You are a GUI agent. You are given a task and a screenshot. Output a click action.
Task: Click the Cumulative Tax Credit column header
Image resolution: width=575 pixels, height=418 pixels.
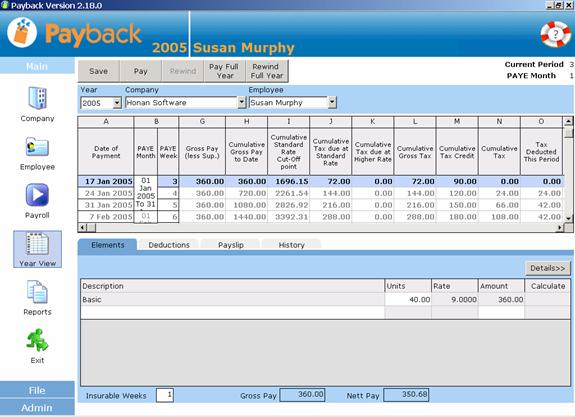[457, 152]
